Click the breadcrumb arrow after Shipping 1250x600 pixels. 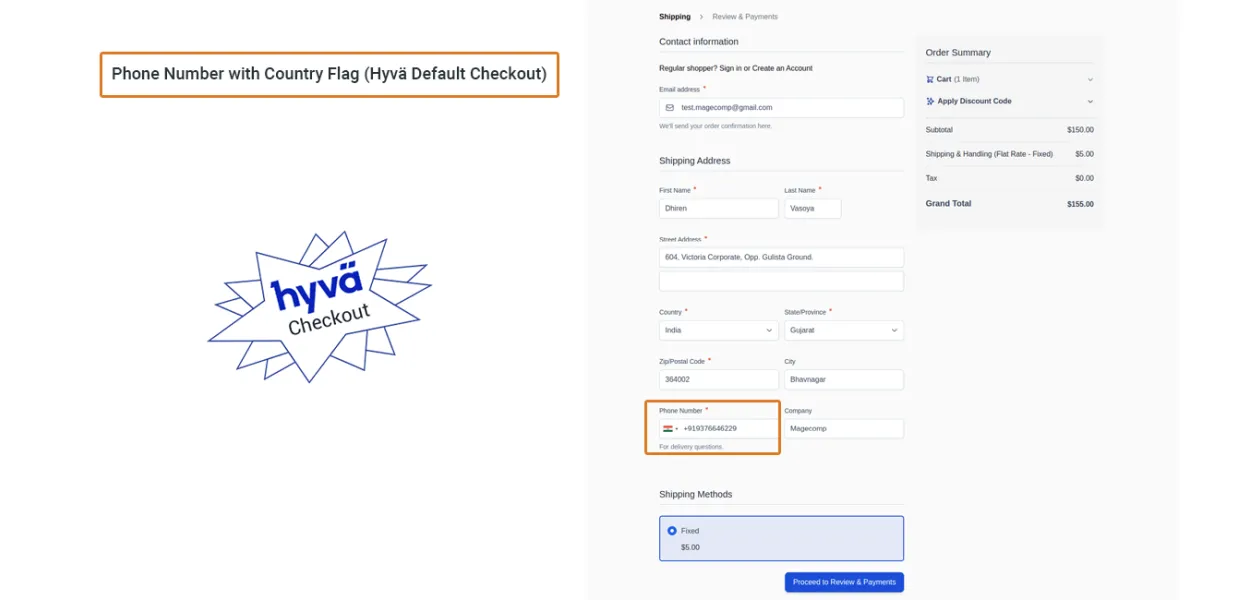point(701,17)
